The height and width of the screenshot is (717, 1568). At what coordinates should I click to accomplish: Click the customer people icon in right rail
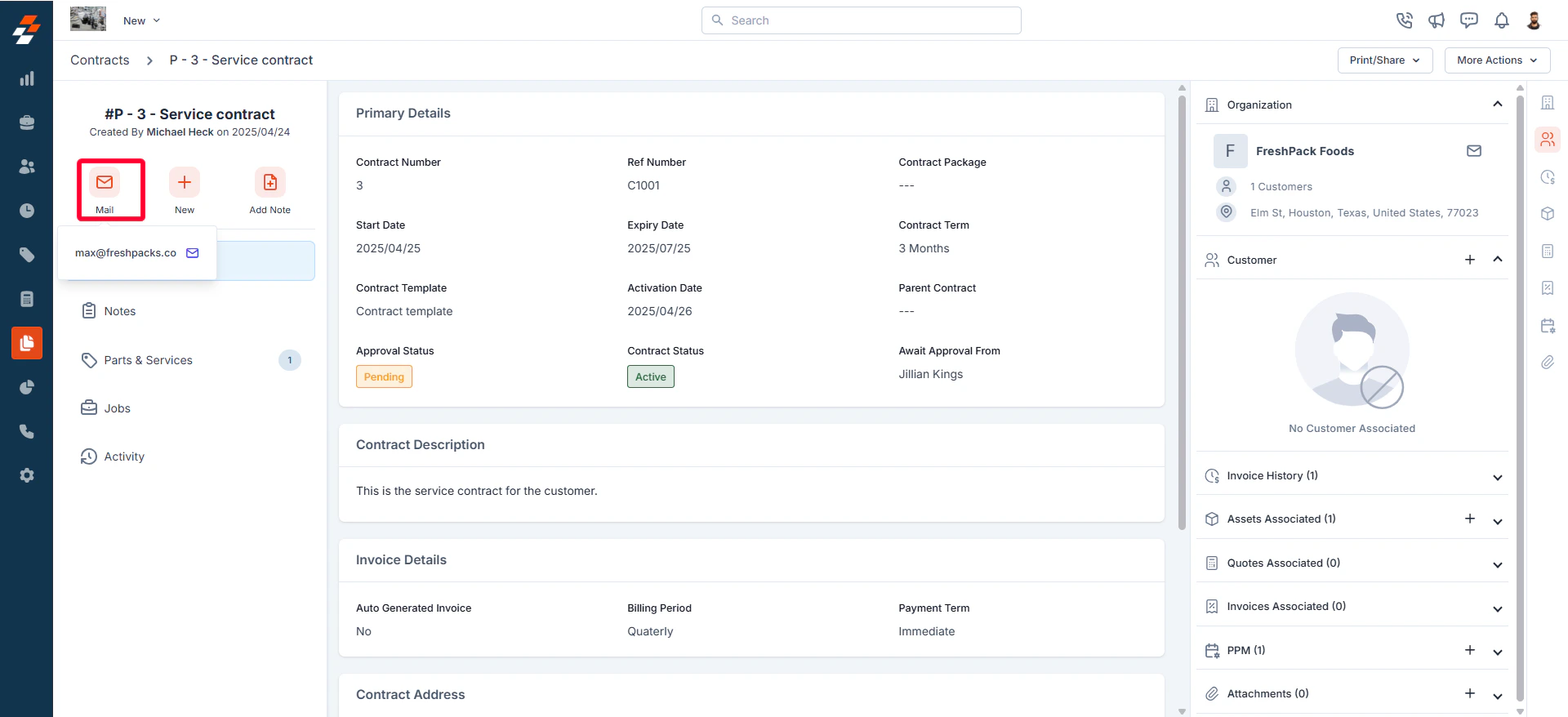pyautogui.click(x=1548, y=140)
